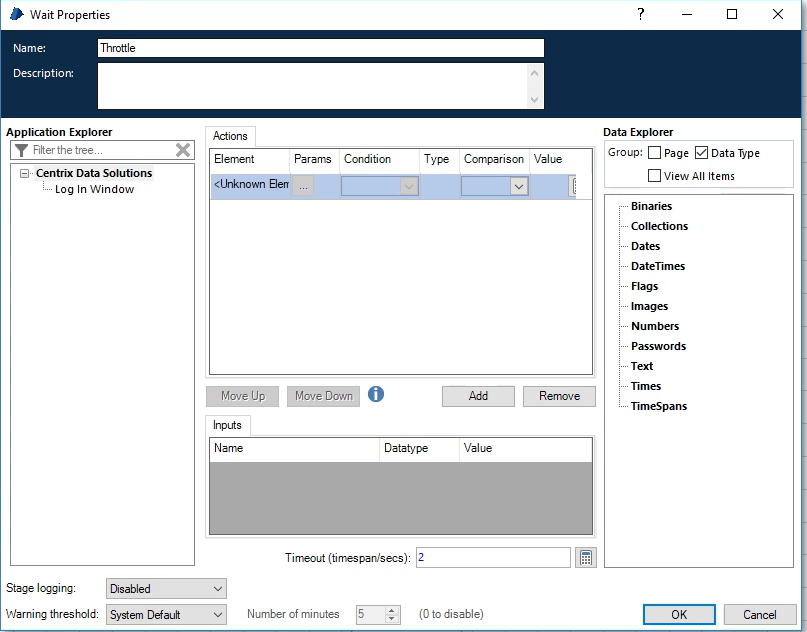Image resolution: width=807 pixels, height=632 pixels.
Task: Click the Comparison column header
Action: [494, 159]
